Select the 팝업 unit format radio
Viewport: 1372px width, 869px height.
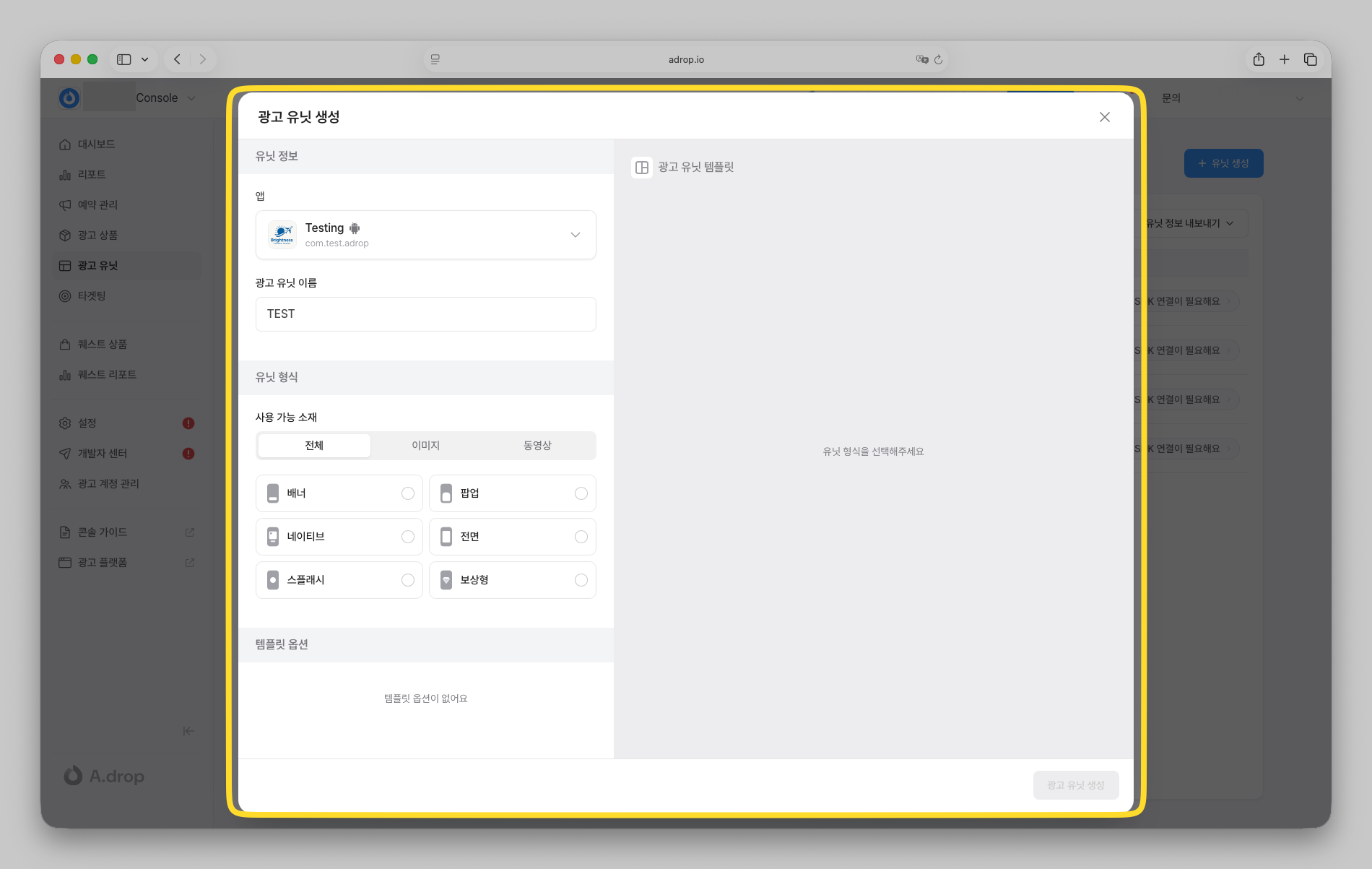coord(581,493)
